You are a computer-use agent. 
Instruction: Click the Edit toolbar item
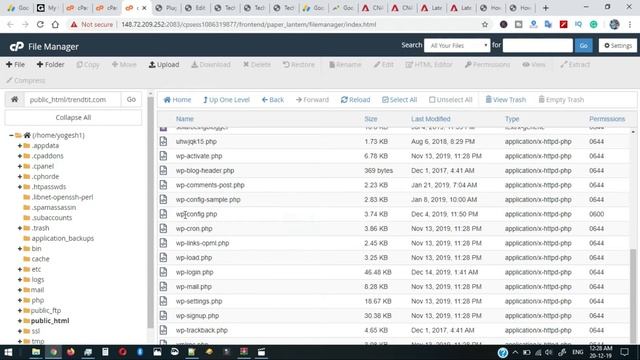384,64
